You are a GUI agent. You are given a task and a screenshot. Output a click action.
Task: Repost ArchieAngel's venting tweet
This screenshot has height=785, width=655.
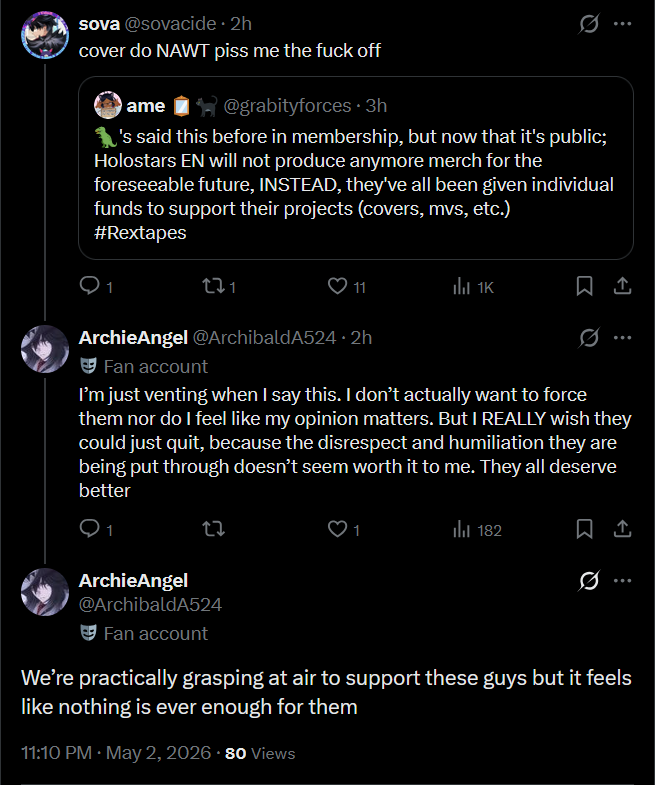click(x=213, y=529)
